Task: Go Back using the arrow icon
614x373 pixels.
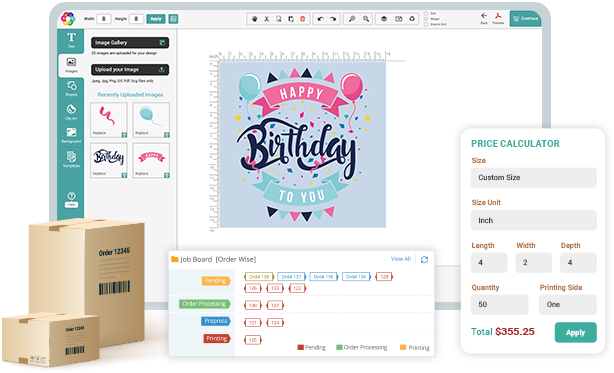Action: tap(484, 18)
